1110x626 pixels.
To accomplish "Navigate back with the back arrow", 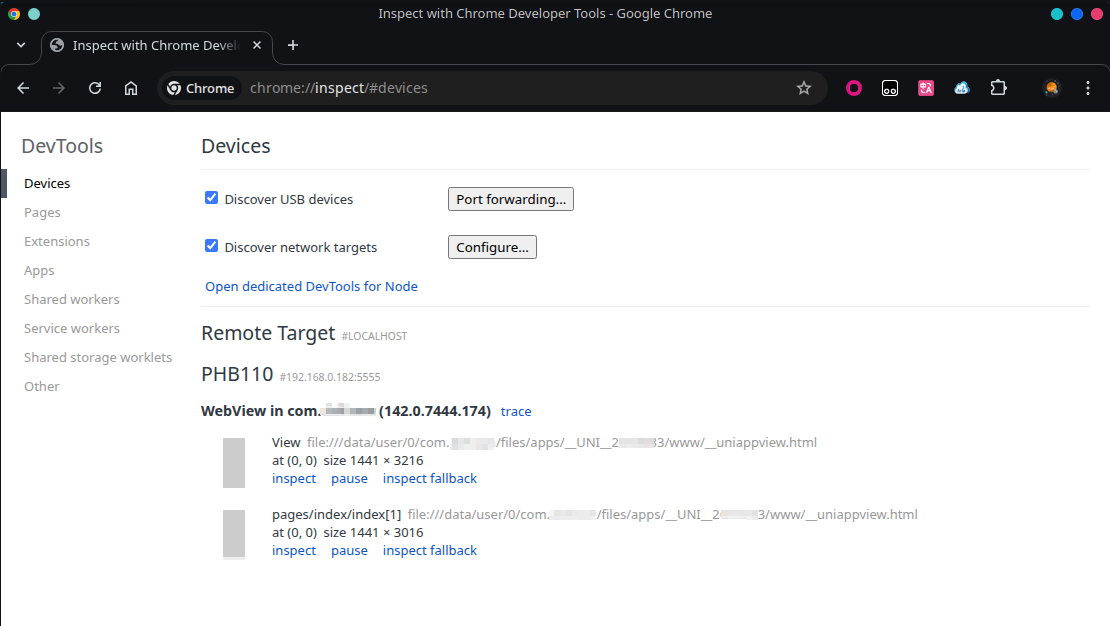I will coord(24,88).
